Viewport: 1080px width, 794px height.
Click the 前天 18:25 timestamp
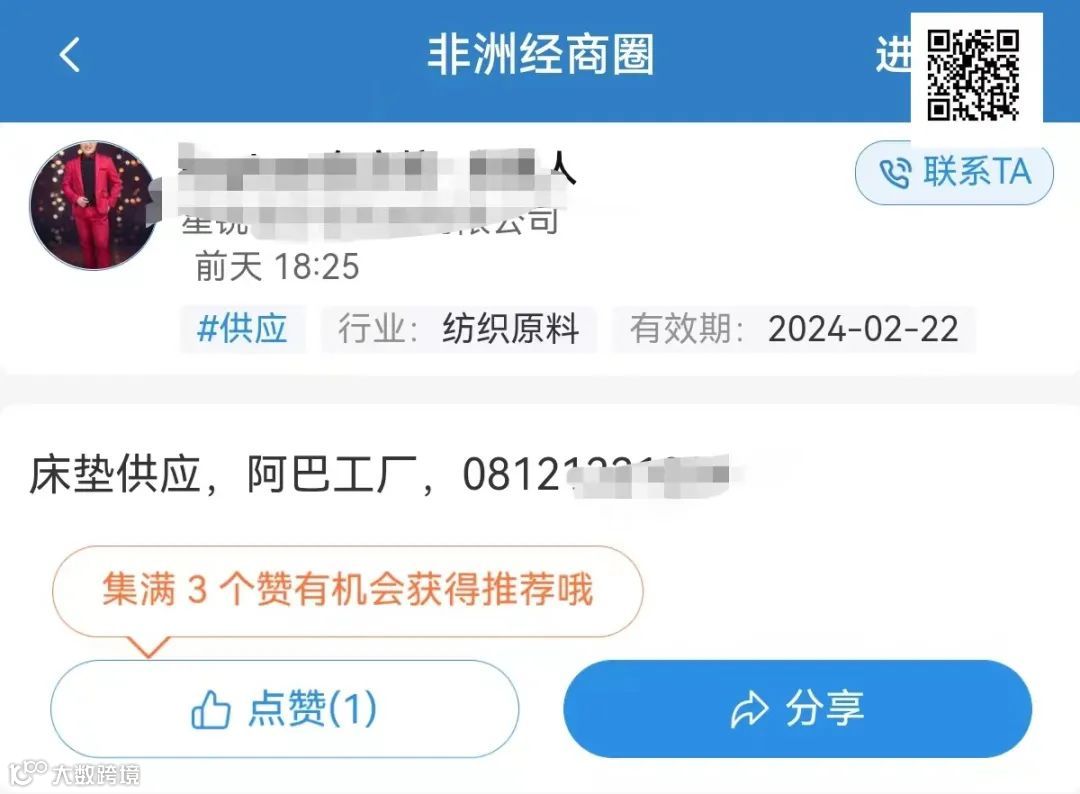[x=278, y=267]
